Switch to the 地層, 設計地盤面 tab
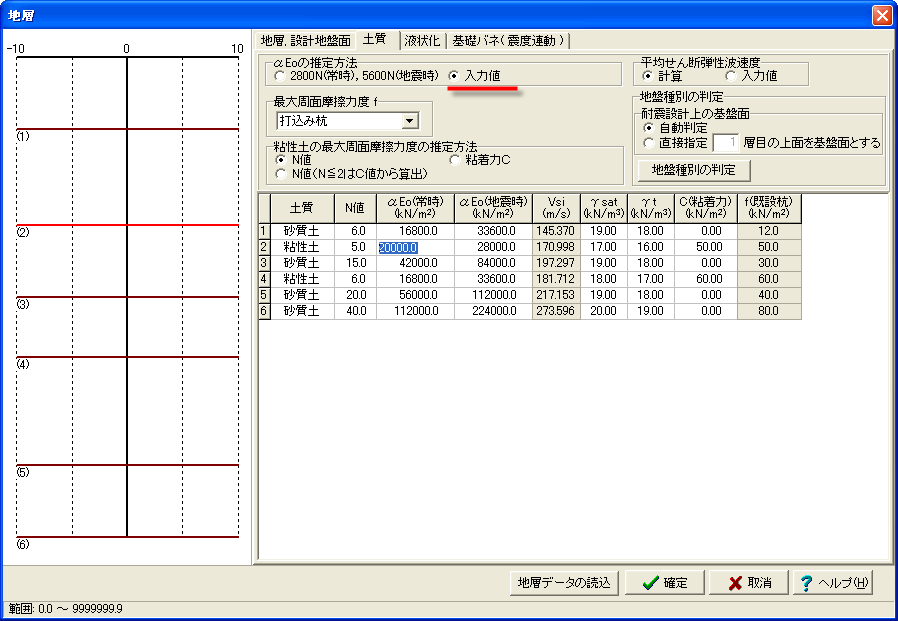The height and width of the screenshot is (621, 898). 305,41
